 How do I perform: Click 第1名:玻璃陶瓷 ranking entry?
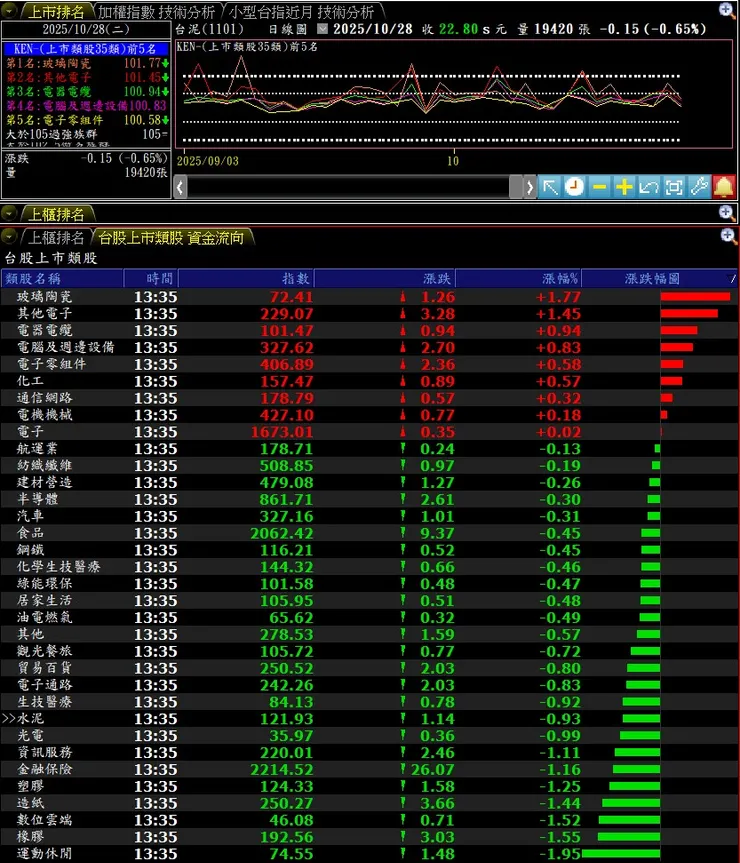pos(86,63)
